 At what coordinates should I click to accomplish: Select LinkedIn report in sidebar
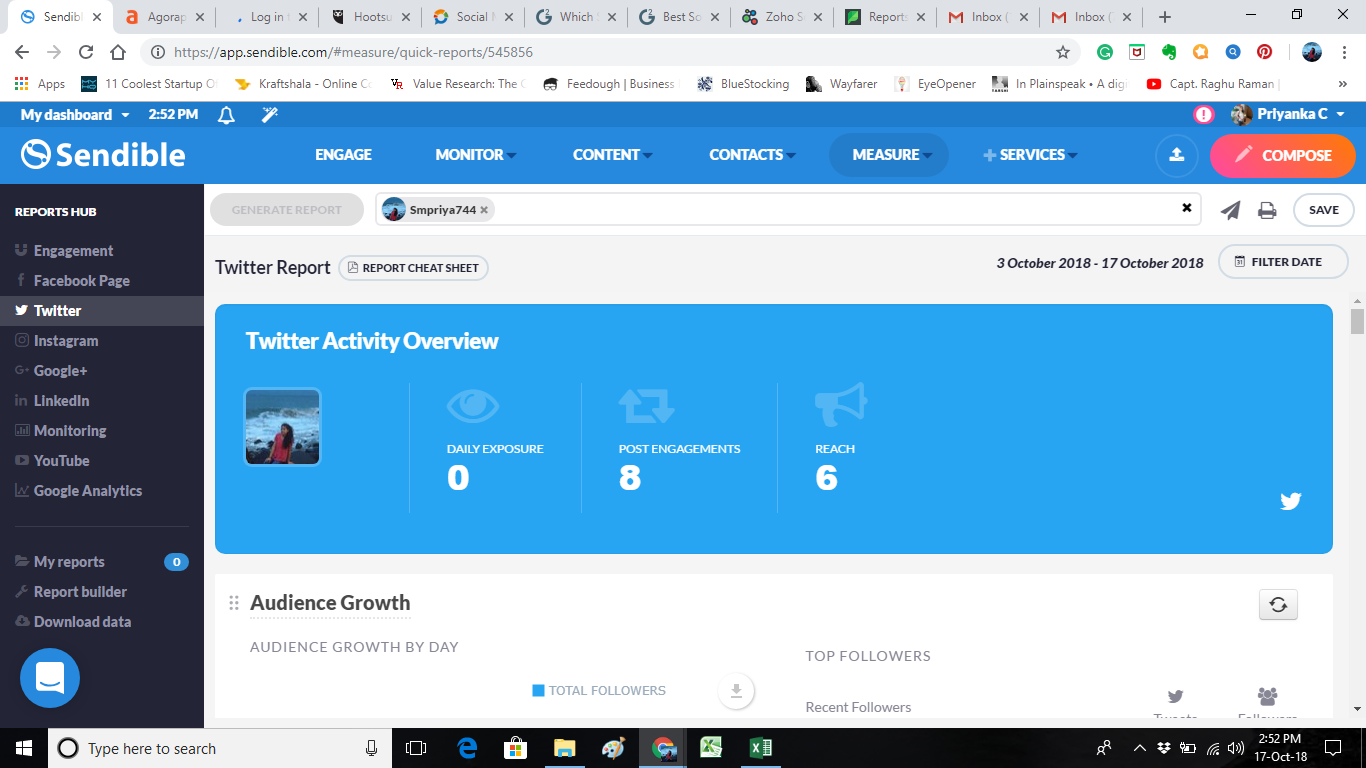pos(61,401)
